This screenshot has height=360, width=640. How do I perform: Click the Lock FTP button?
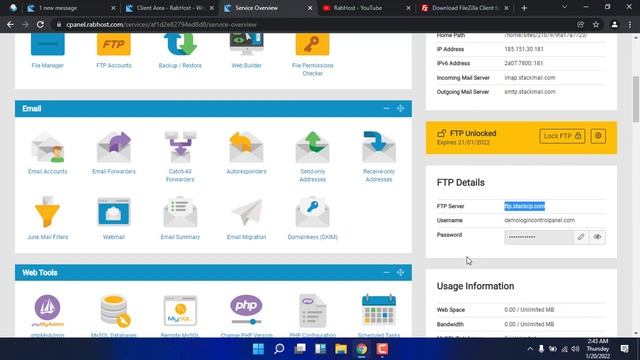tap(562, 136)
